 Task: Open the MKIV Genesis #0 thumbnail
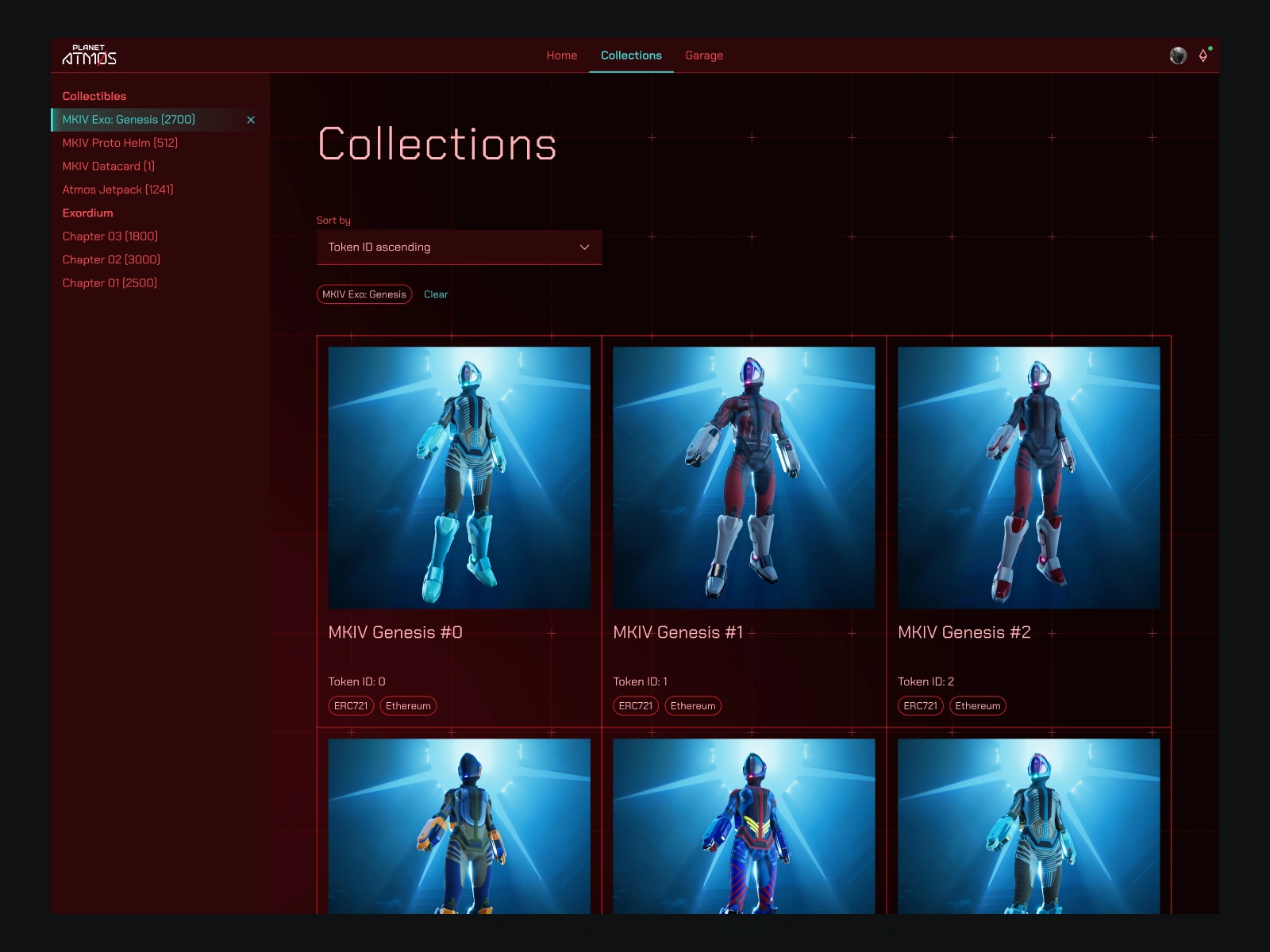[459, 478]
